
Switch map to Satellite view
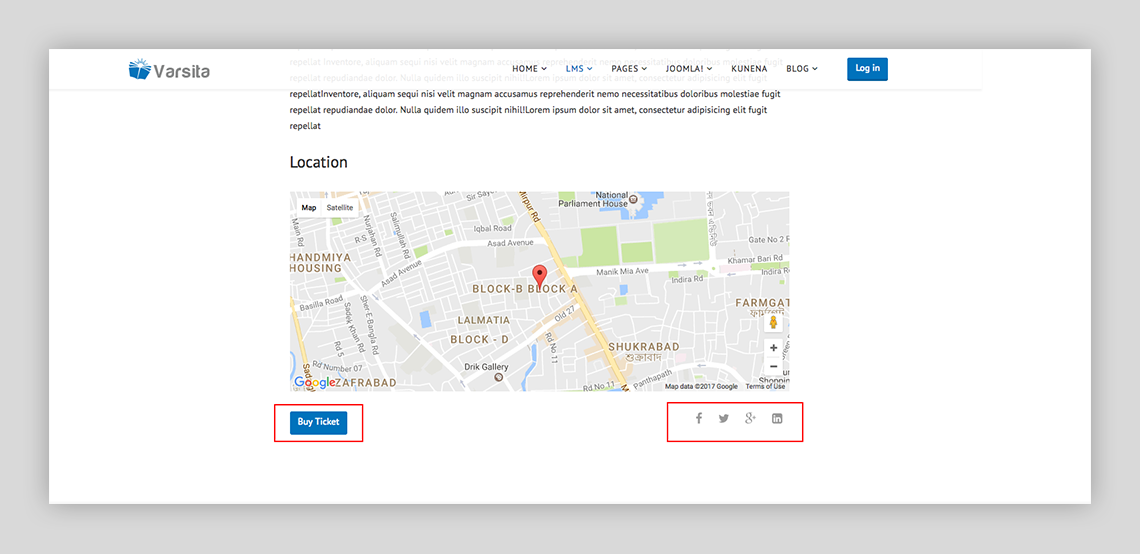pos(340,208)
